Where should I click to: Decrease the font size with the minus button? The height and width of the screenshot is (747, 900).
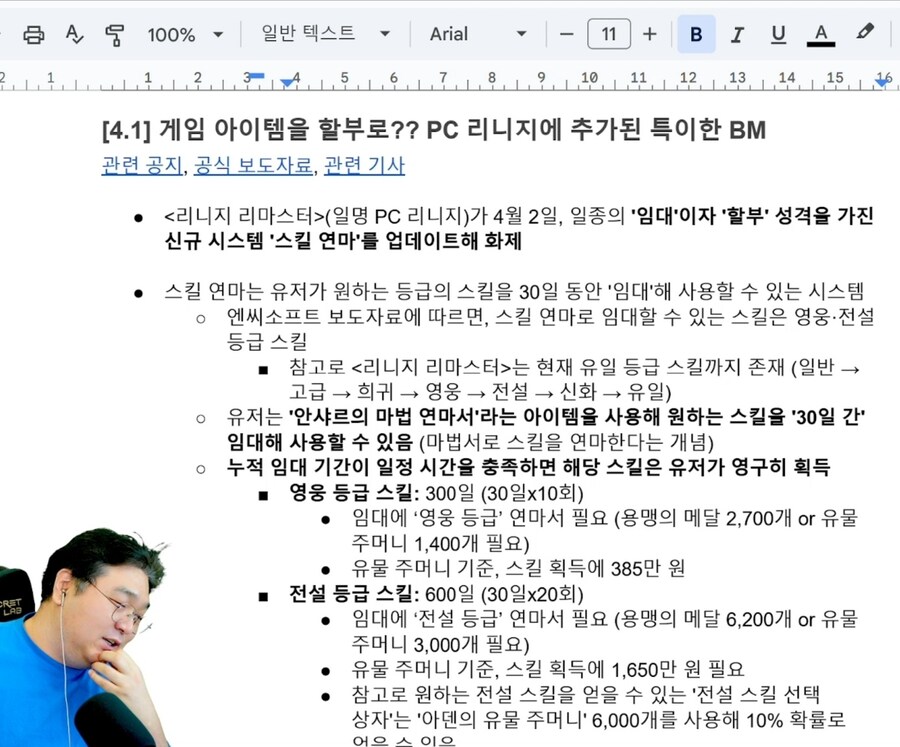pyautogui.click(x=566, y=33)
